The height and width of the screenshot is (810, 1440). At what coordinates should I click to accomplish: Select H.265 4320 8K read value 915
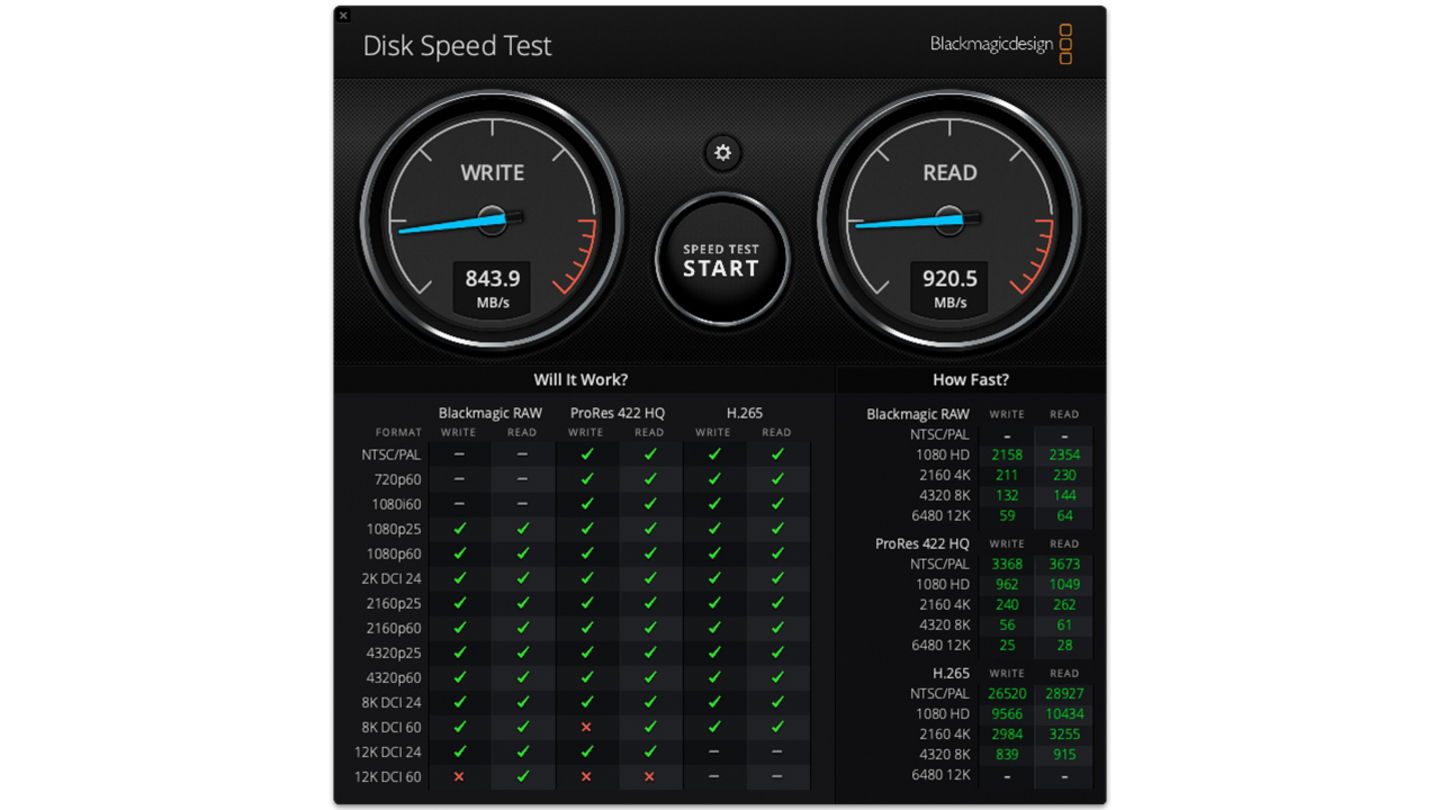pos(1064,755)
